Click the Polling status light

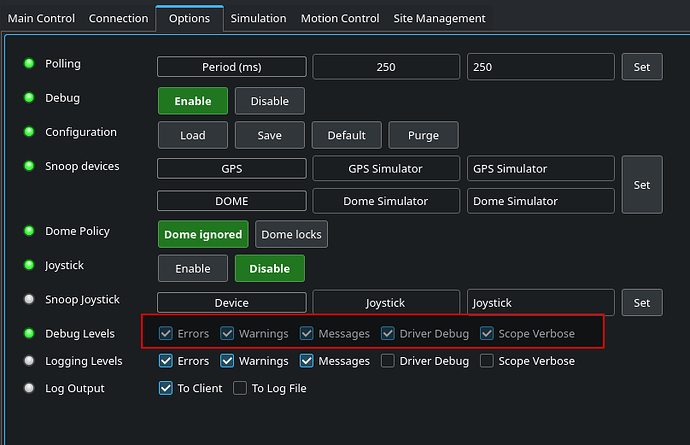(x=29, y=63)
